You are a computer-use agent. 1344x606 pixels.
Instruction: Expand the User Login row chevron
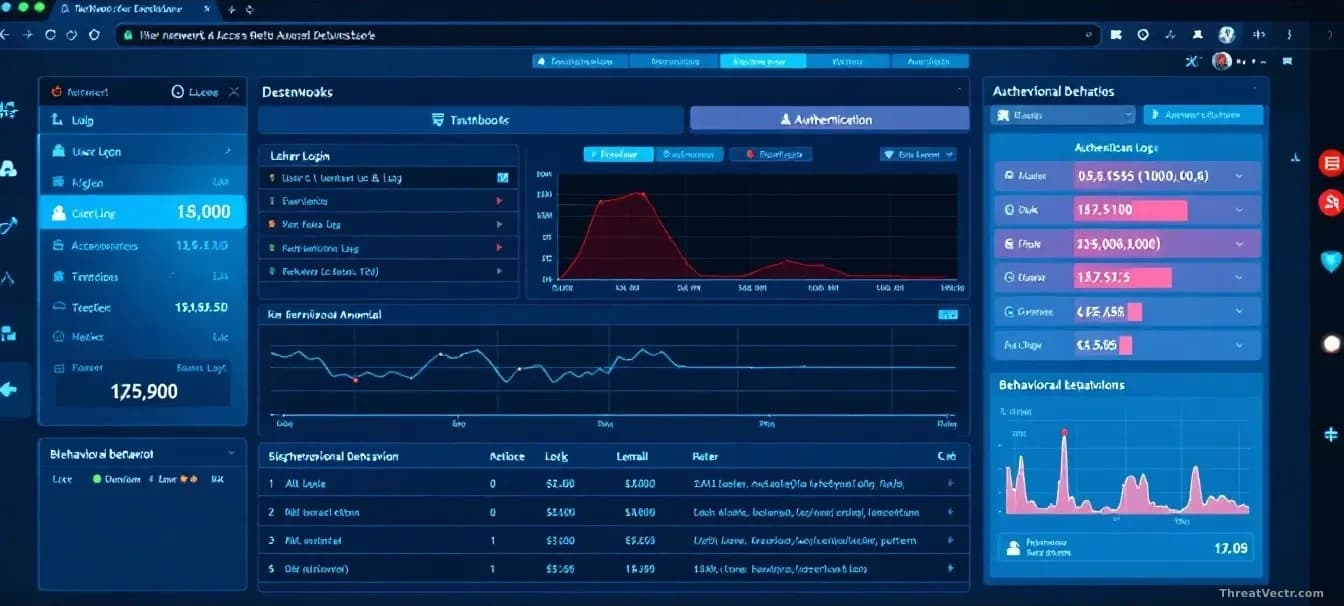coord(228,152)
